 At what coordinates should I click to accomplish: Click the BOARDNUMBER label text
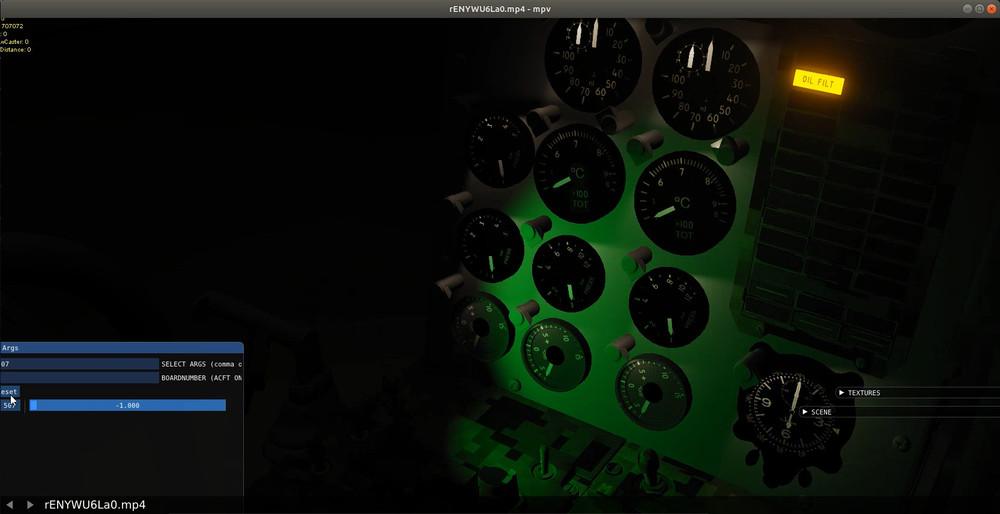(x=202, y=378)
